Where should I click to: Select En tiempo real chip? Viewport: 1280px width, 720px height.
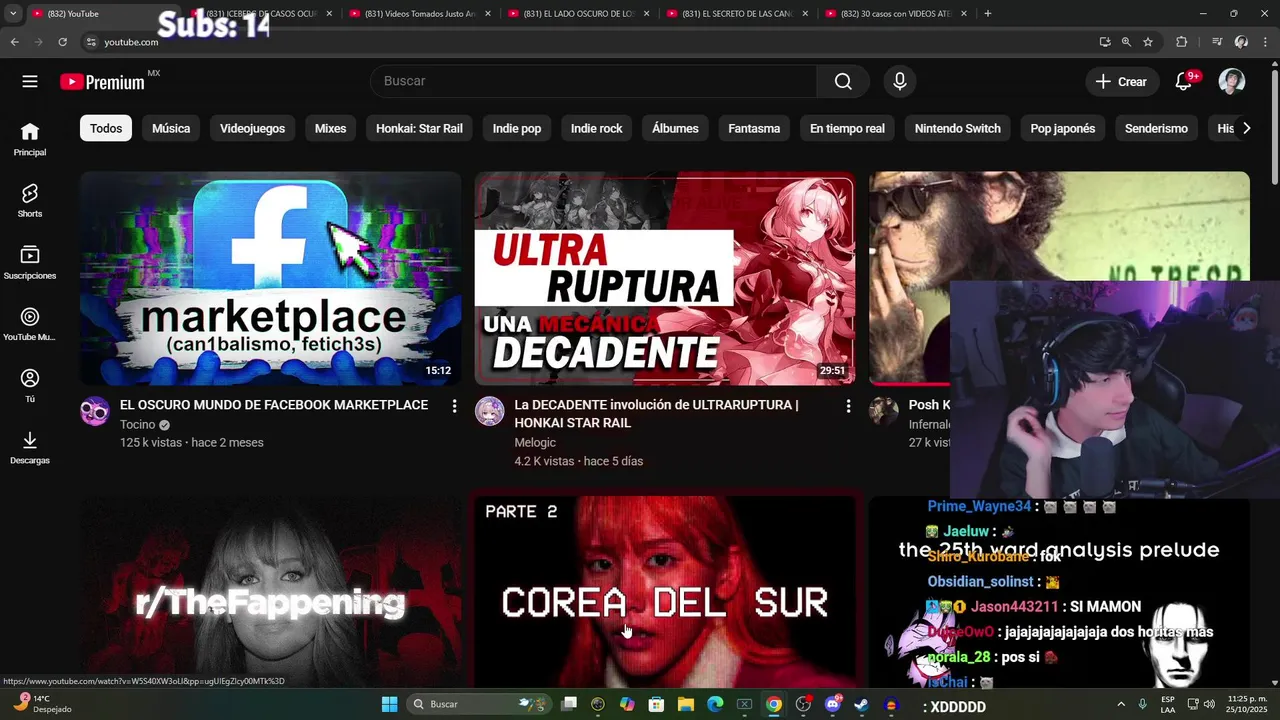point(847,128)
